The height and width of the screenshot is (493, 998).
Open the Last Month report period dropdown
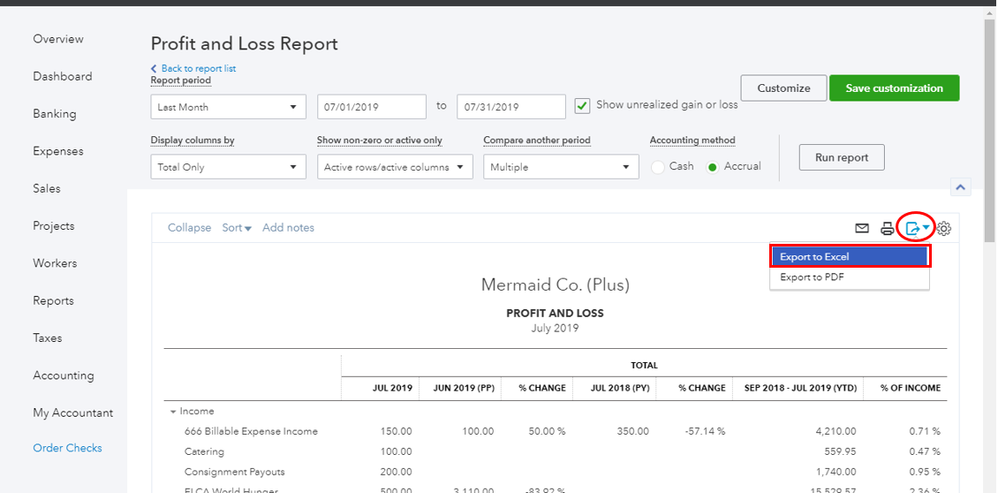tap(228, 107)
